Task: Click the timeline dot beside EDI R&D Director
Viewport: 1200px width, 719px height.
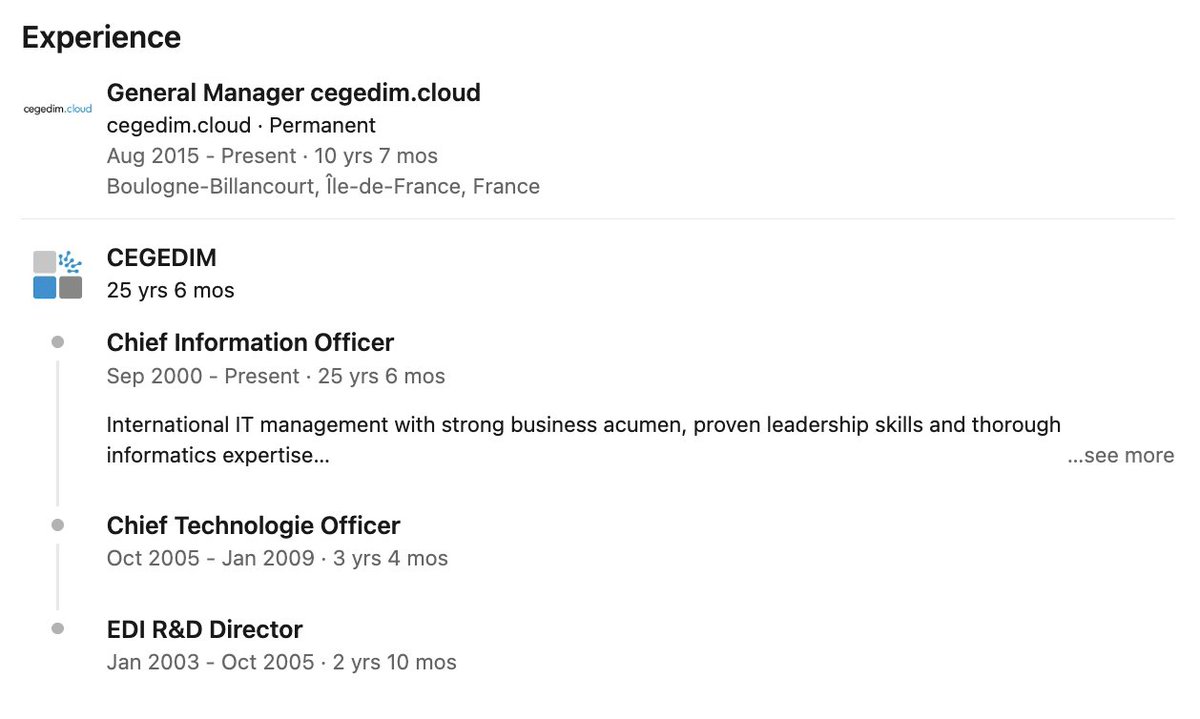Action: click(x=57, y=629)
